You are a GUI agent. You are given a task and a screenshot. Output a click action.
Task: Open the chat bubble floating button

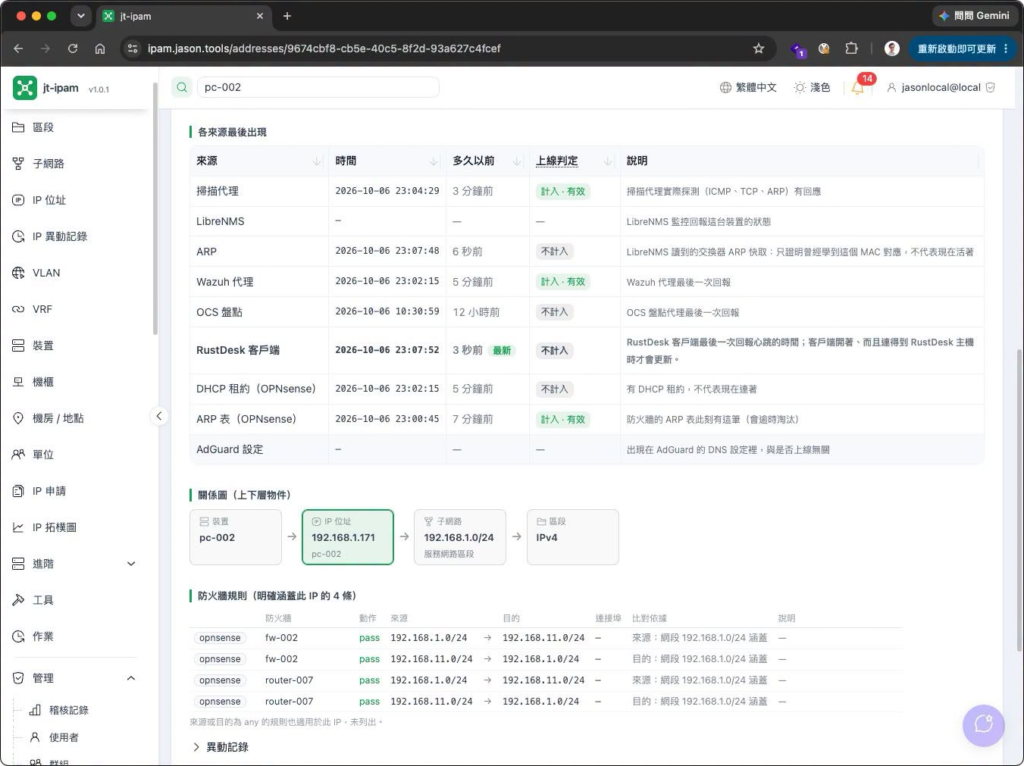point(984,724)
